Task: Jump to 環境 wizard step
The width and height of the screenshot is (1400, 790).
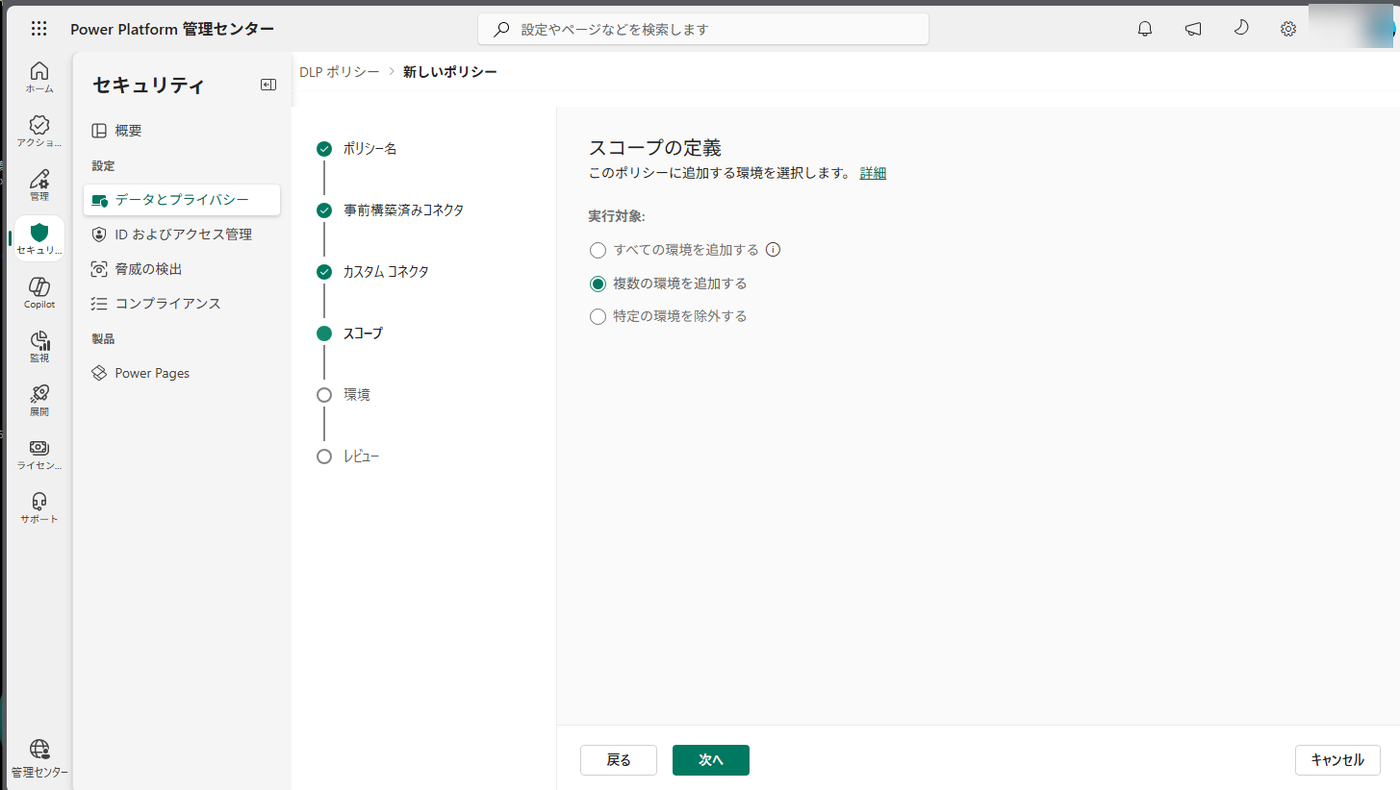Action: coord(357,395)
